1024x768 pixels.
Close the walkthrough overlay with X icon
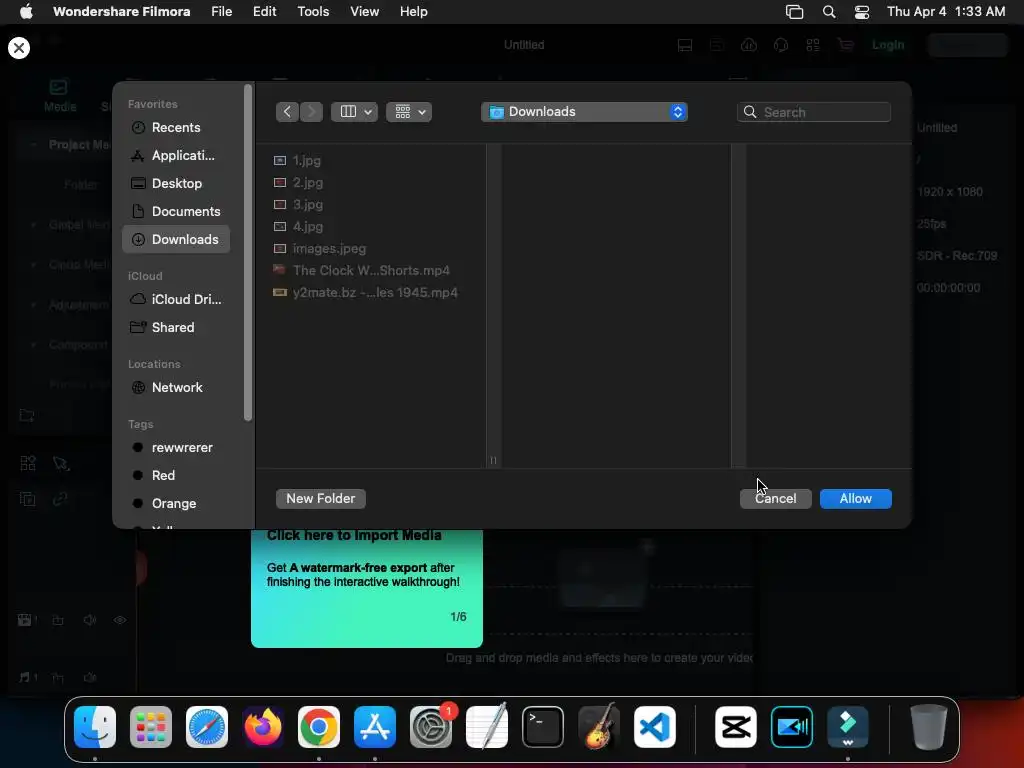point(19,48)
